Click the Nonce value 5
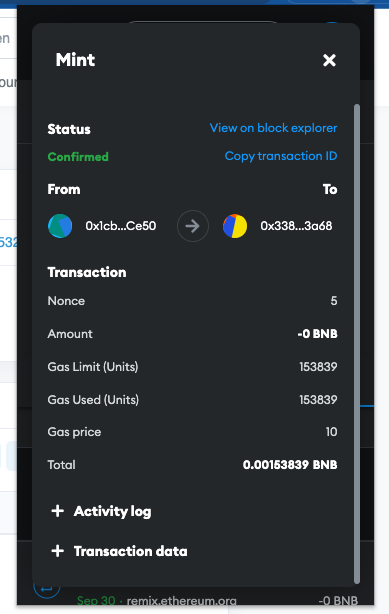 point(334,301)
